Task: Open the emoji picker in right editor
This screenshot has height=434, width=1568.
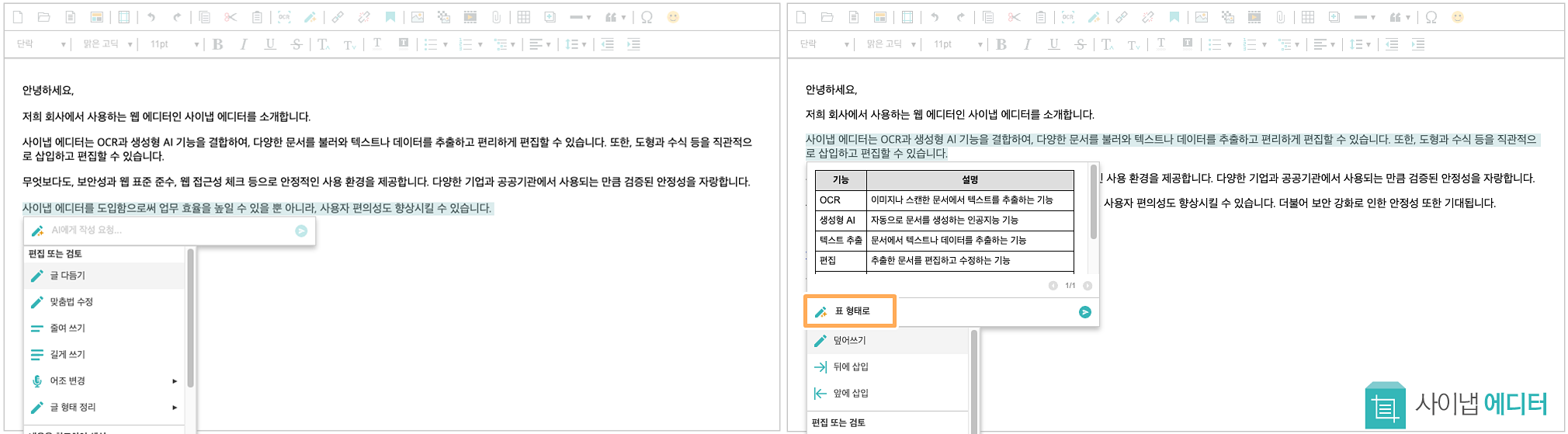Action: point(1457,17)
